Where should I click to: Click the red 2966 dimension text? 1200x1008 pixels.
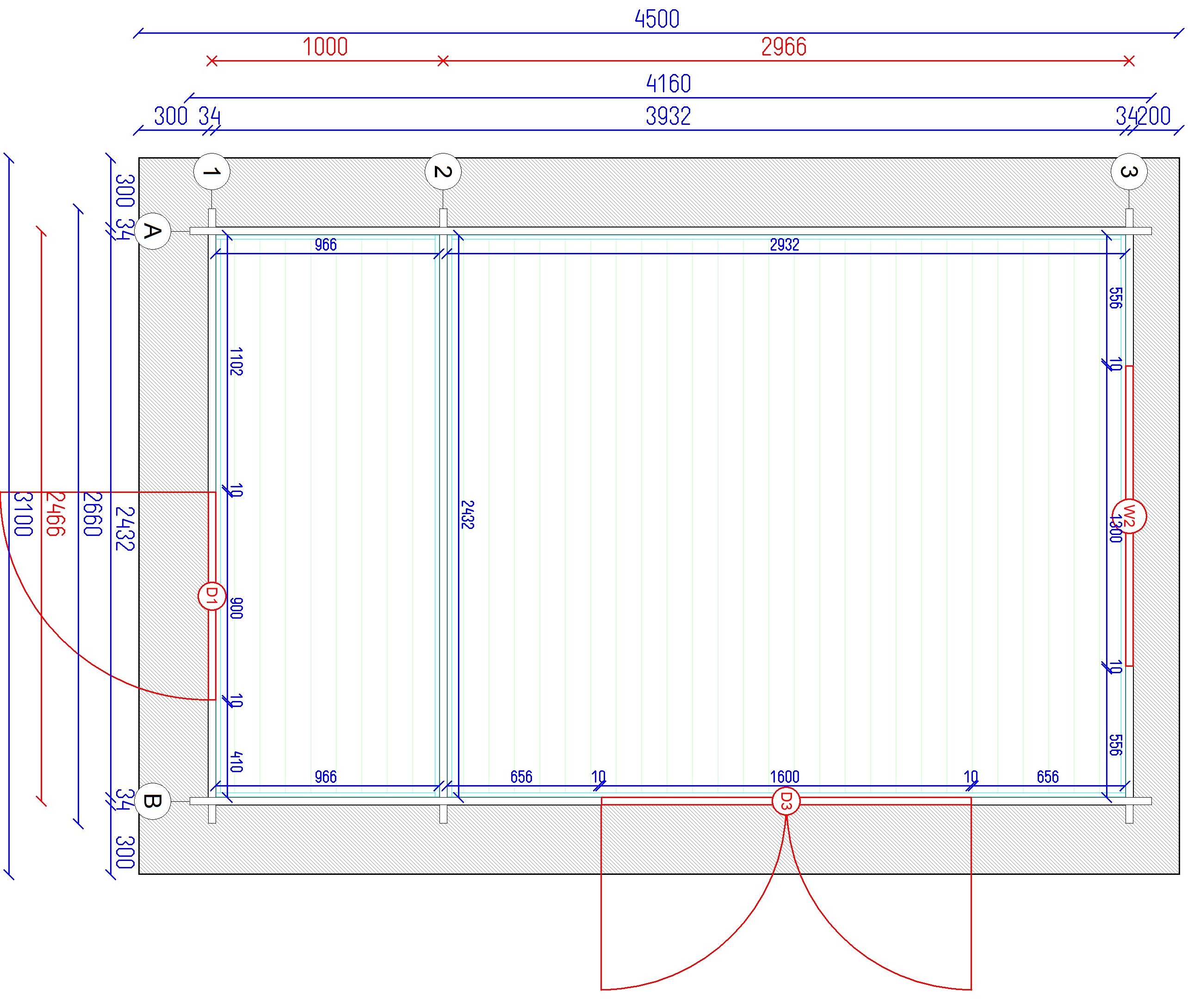[x=784, y=47]
